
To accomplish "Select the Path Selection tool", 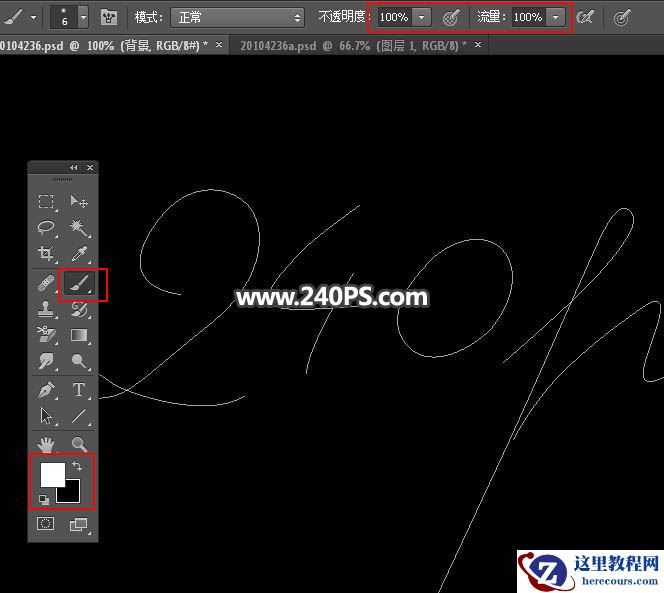I will (x=46, y=416).
